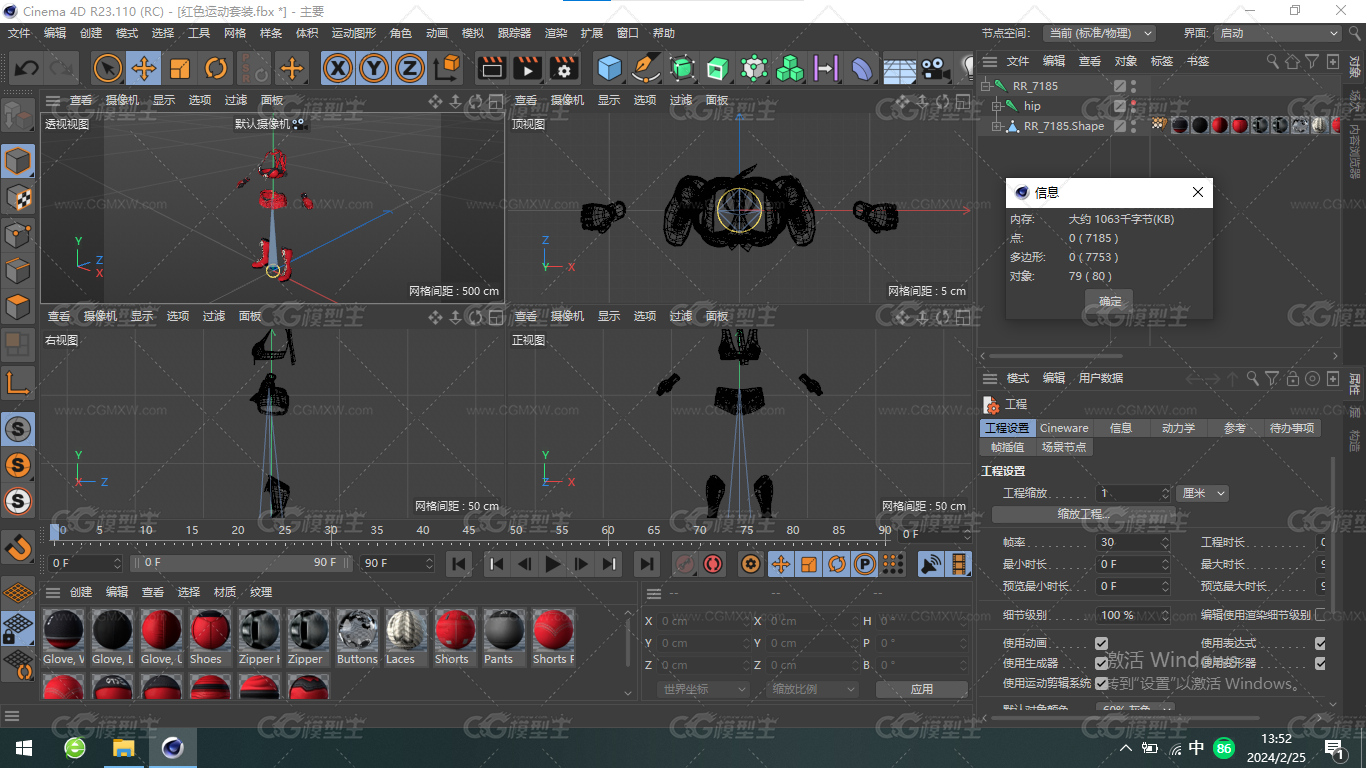Image resolution: width=1366 pixels, height=768 pixels.
Task: Open the 运动图形 menu
Action: tap(354, 33)
